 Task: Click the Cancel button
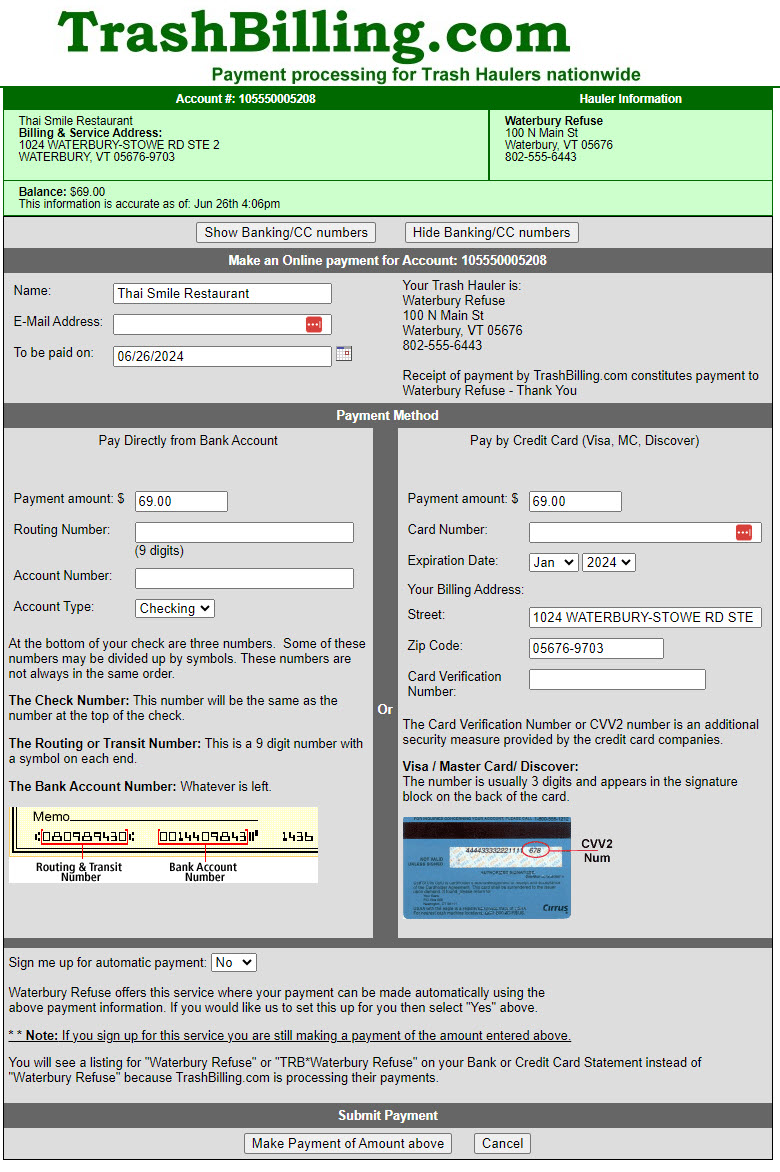click(x=502, y=1143)
